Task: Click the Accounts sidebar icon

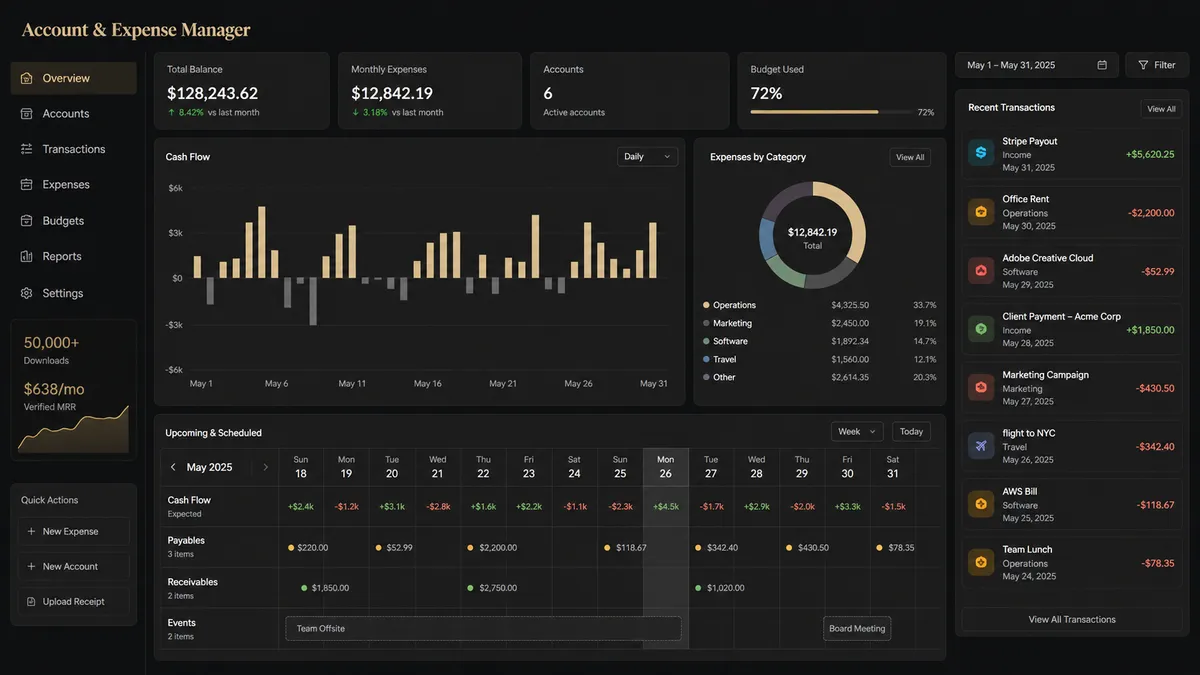Action: point(26,114)
